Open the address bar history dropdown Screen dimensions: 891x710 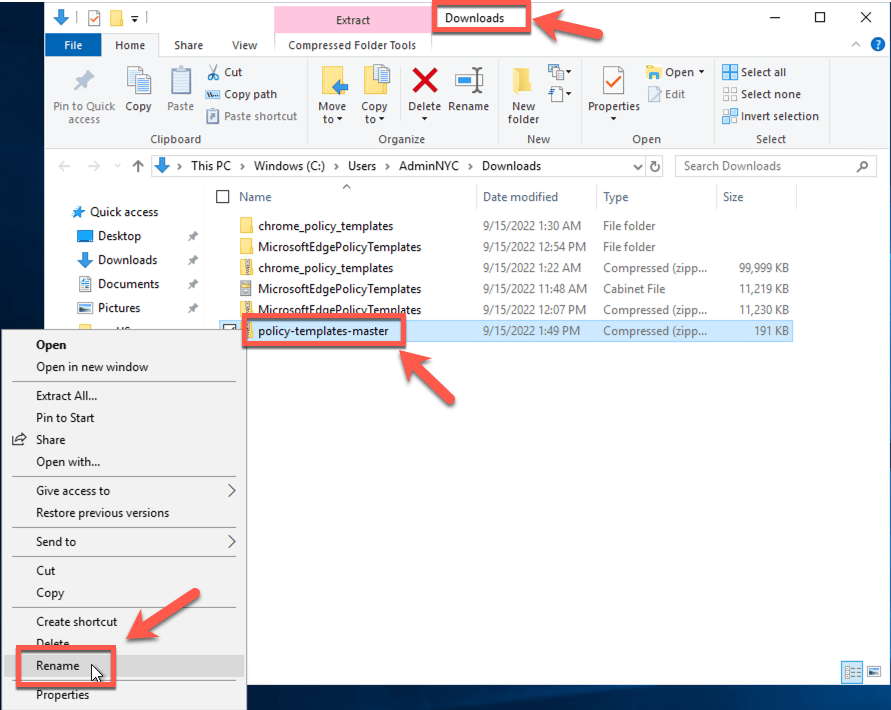point(638,166)
